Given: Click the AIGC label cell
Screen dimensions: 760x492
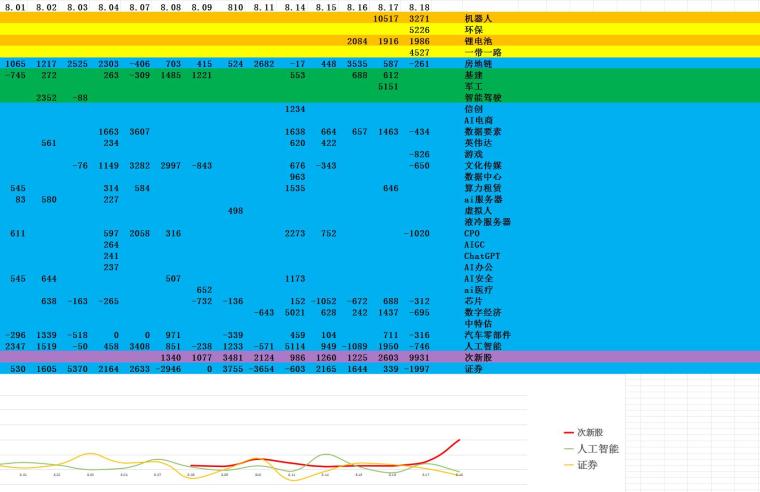Looking at the screenshot, I should [476, 244].
